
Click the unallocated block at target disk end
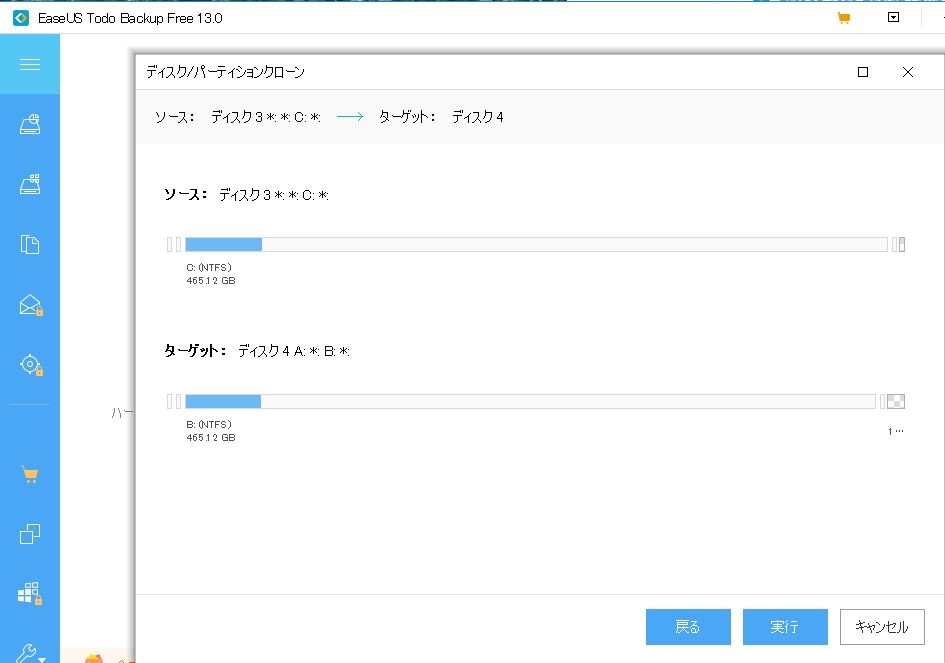[896, 401]
